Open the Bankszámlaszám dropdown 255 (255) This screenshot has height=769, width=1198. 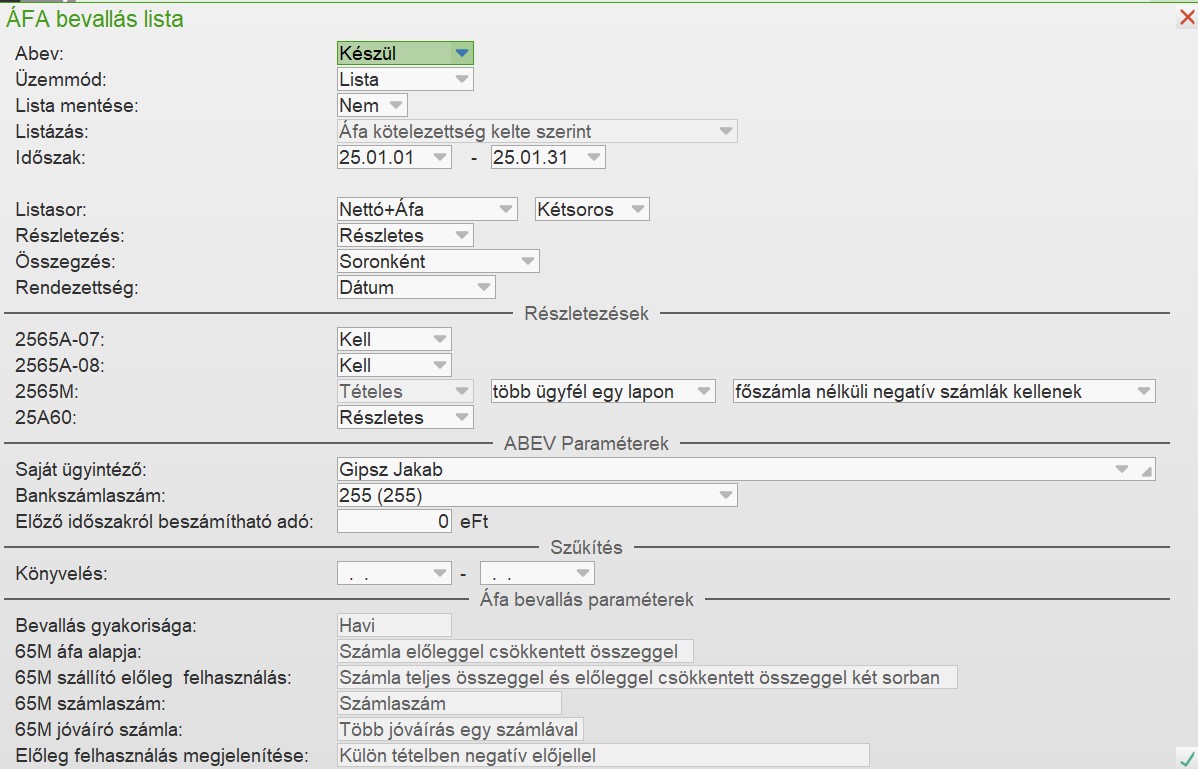537,495
